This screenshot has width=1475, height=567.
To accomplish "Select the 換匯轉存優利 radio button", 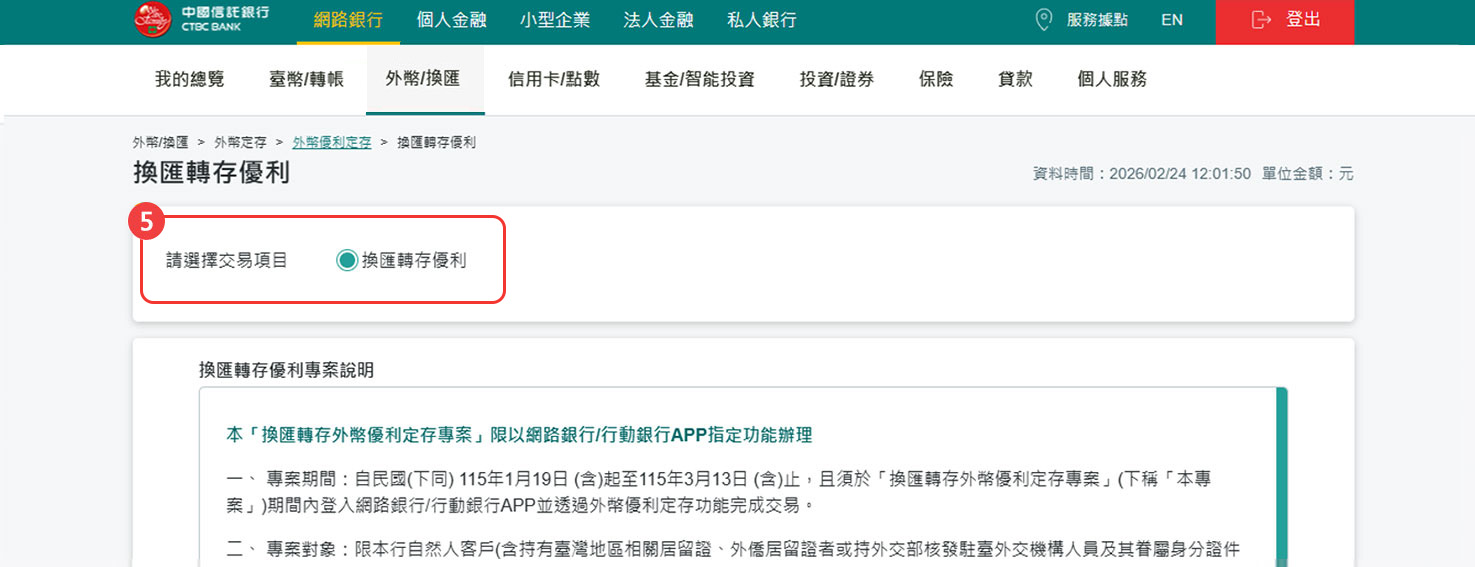I will (347, 261).
